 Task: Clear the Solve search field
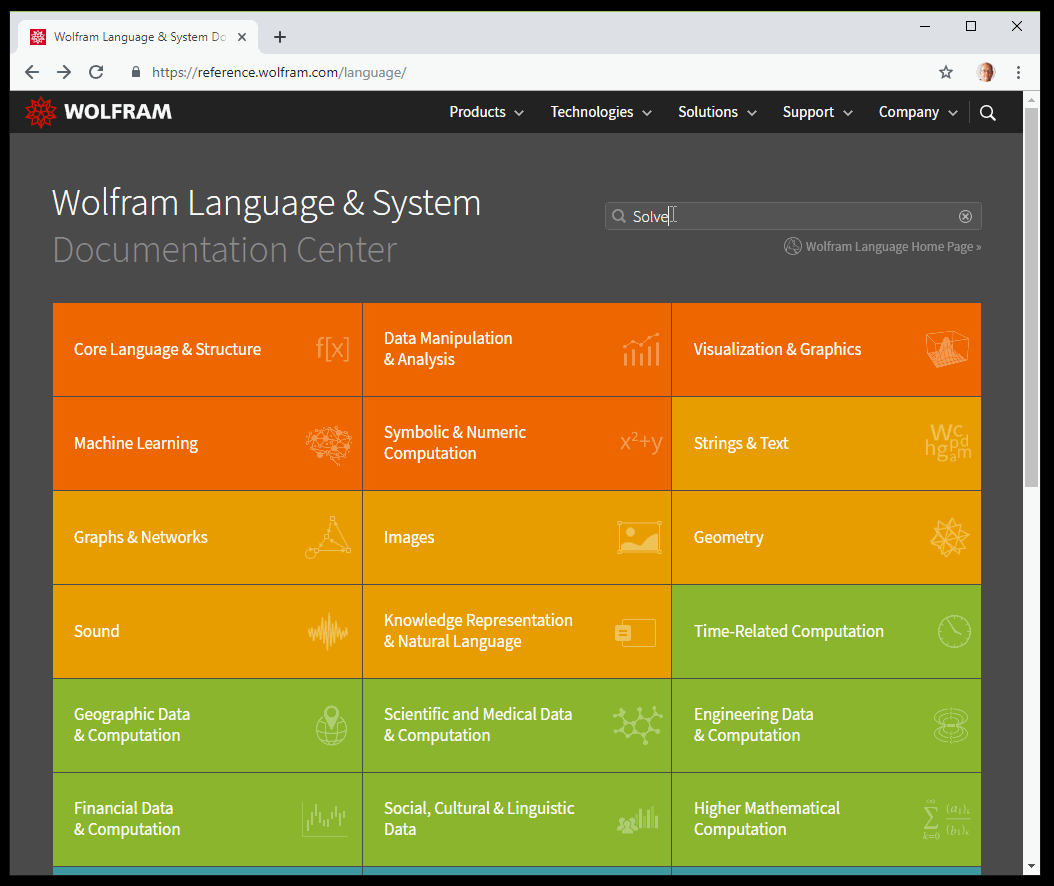tap(965, 216)
